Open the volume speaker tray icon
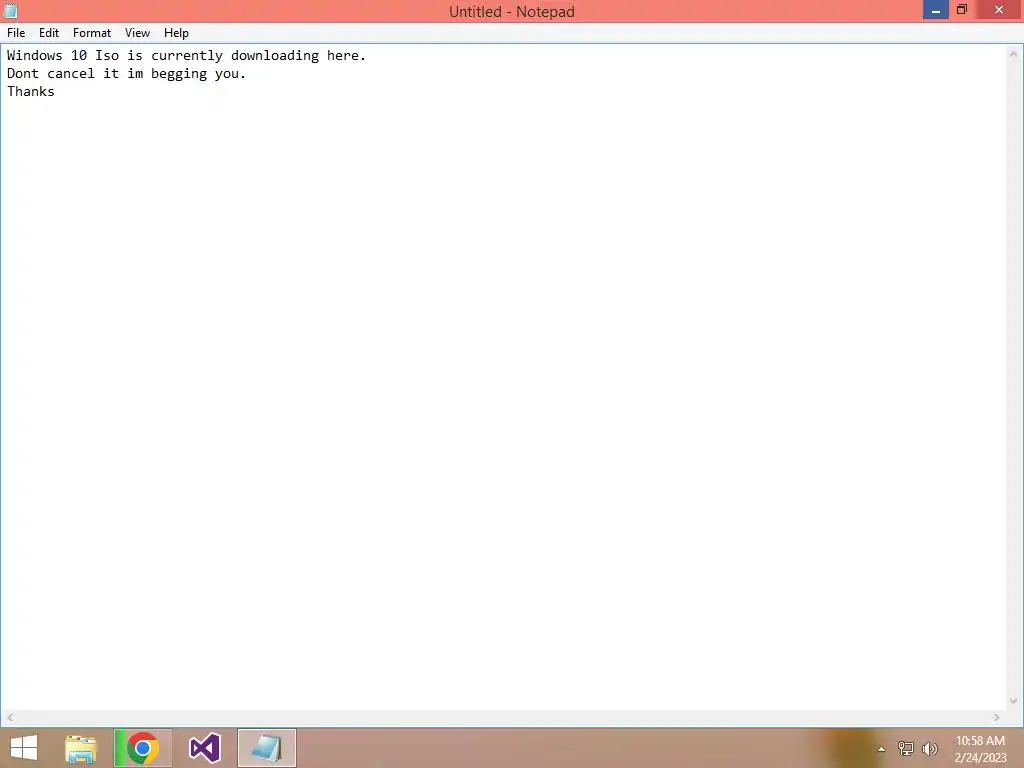This screenshot has height=768, width=1024. (x=929, y=749)
